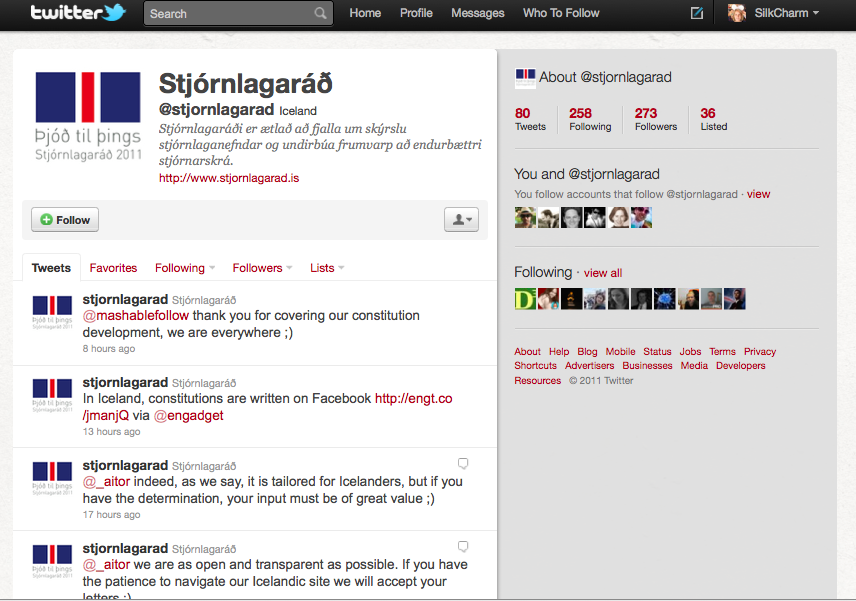View the 80 Tweets stat
The image size is (856, 601).
point(530,119)
